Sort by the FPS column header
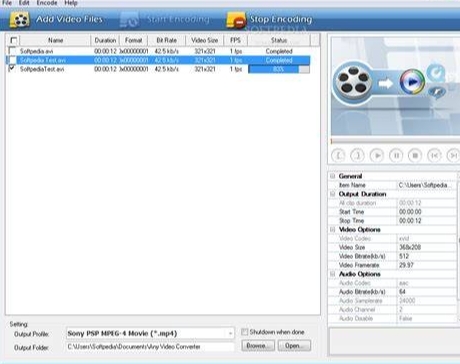This screenshot has height=364, width=460. click(x=235, y=40)
